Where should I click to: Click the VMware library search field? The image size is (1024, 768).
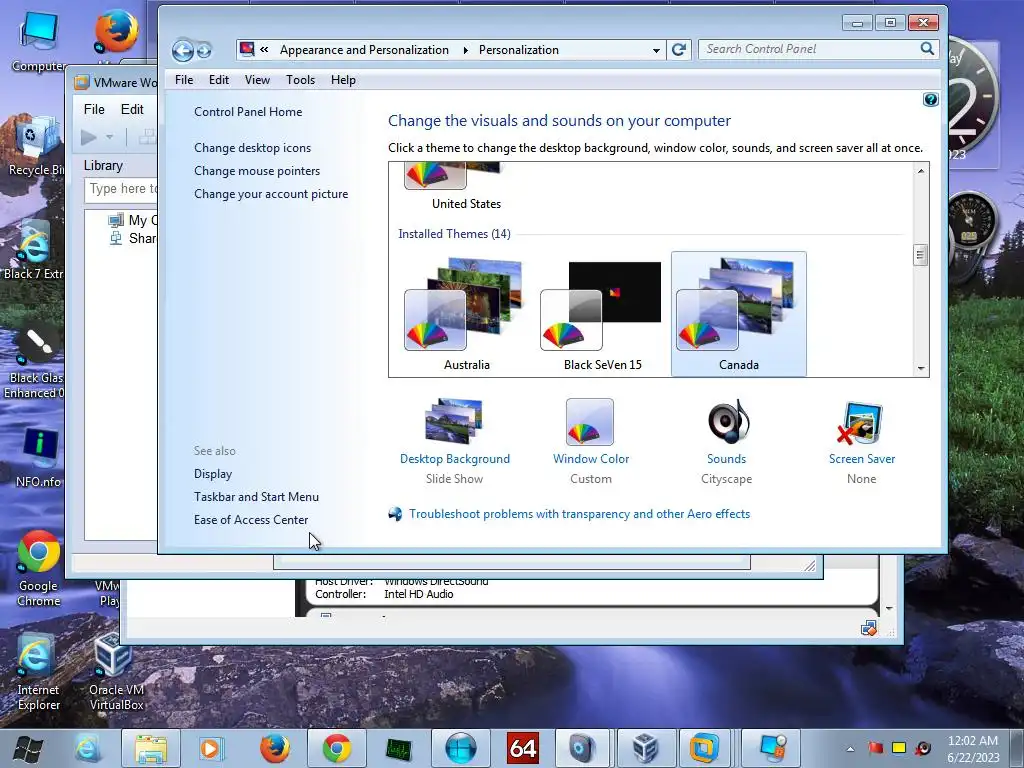click(x=121, y=189)
